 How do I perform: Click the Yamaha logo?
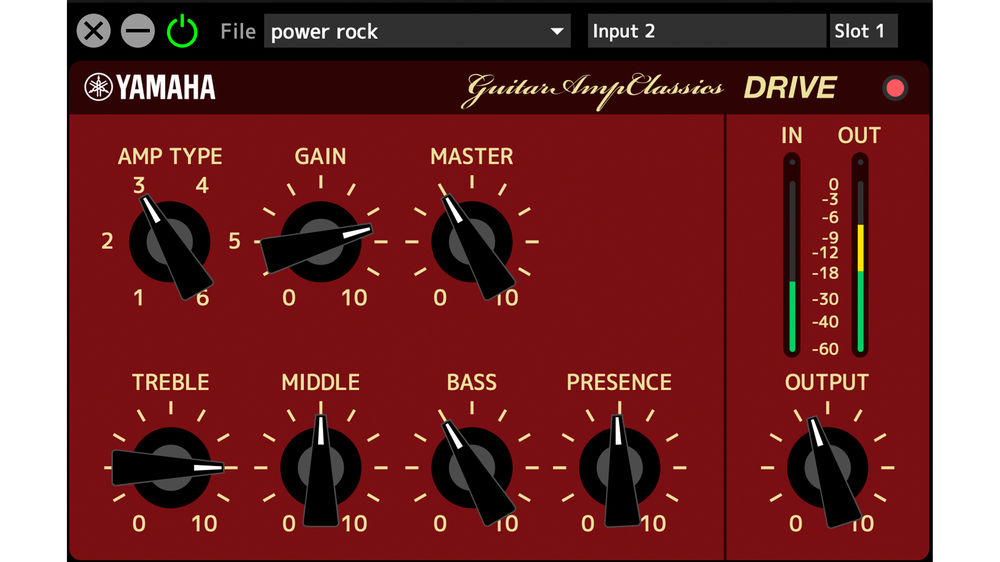[x=150, y=88]
